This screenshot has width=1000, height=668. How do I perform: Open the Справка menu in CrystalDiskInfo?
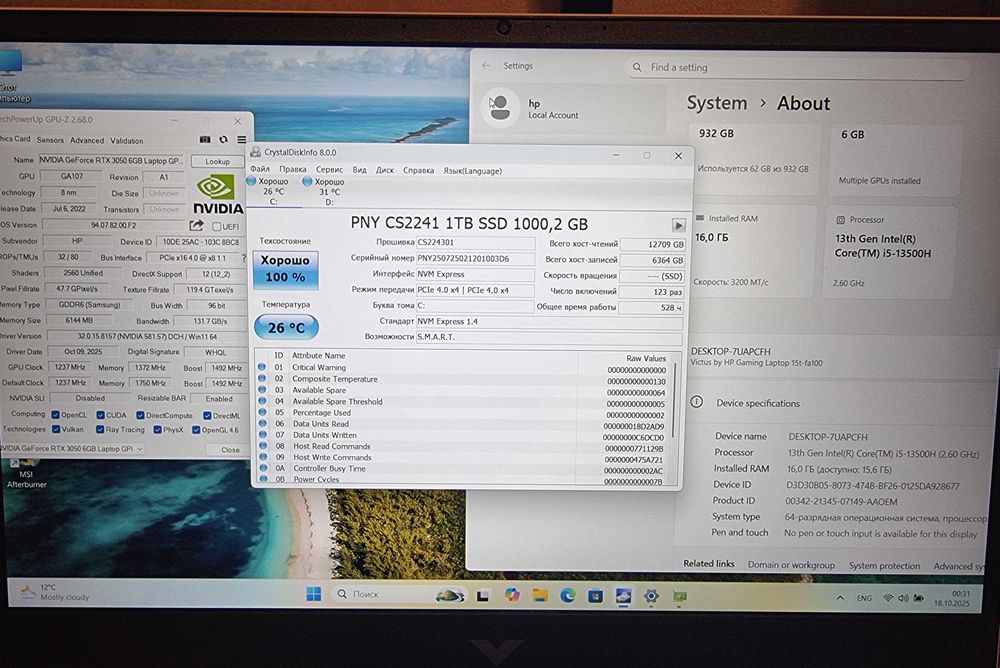tap(418, 170)
